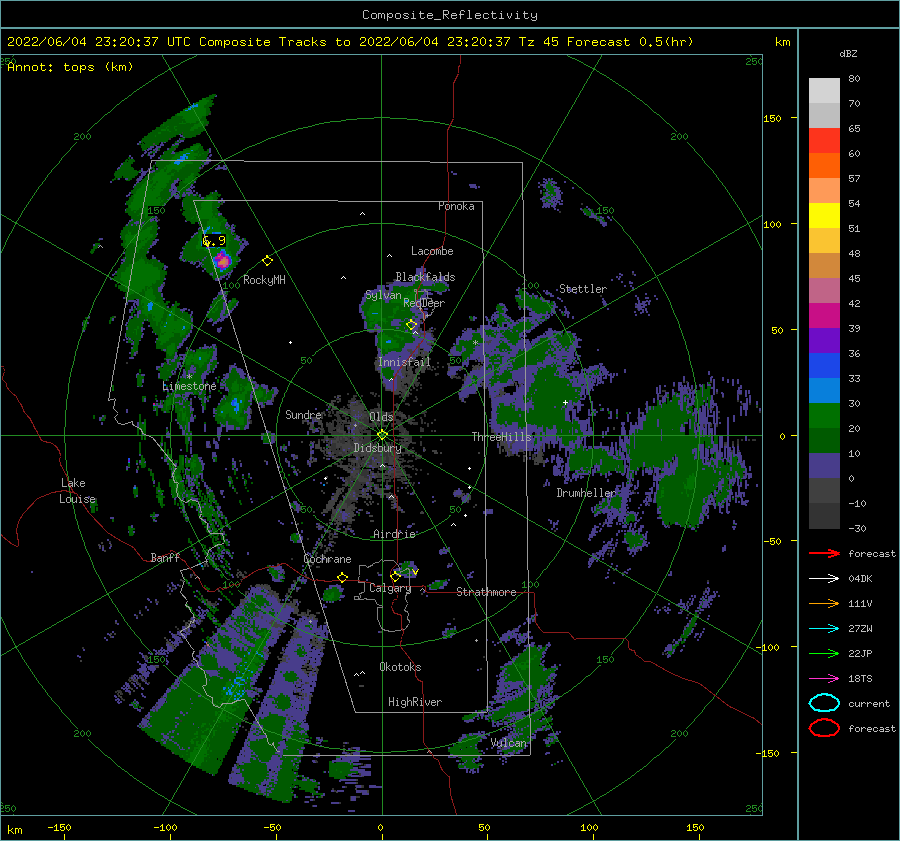
Task: Click the magenta 18TS arrow legend icon
Action: pyautogui.click(x=824, y=679)
